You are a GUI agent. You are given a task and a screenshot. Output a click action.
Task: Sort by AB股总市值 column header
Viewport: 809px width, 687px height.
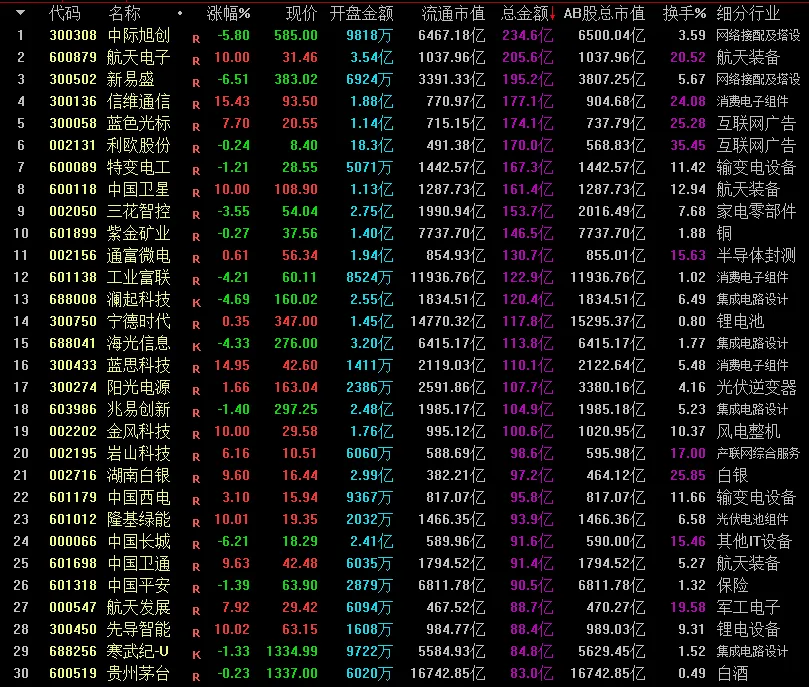click(x=604, y=13)
